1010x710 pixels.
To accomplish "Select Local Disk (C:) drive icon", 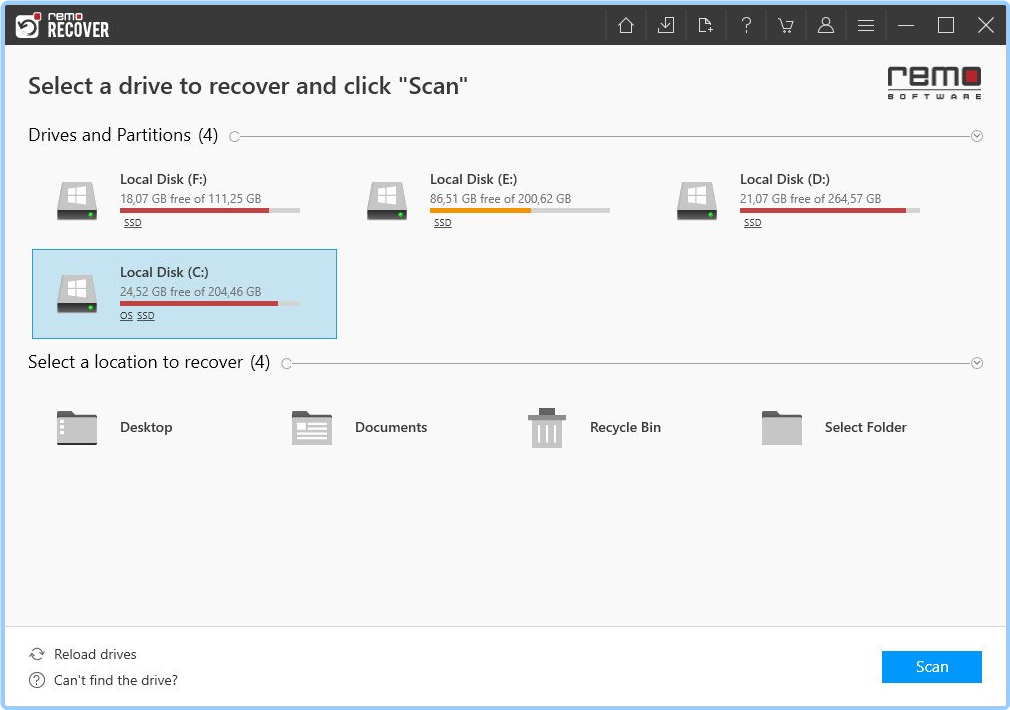I will click(x=77, y=294).
